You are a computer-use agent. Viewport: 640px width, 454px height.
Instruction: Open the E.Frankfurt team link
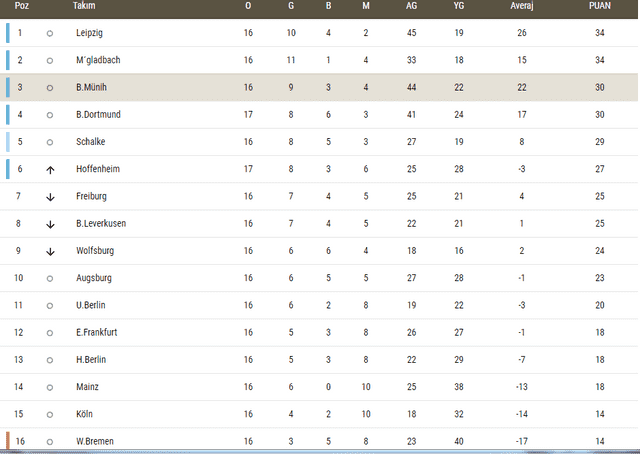tap(97, 332)
